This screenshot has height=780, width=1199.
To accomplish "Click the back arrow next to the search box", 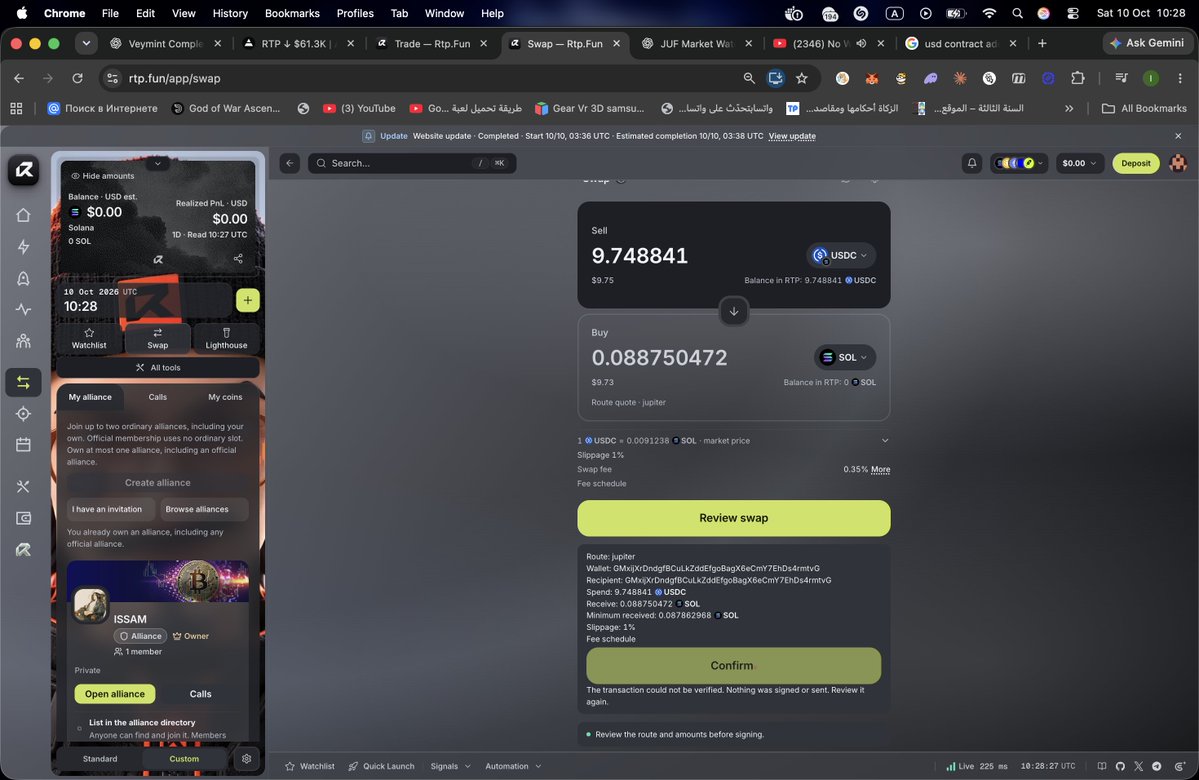I will (x=290, y=163).
